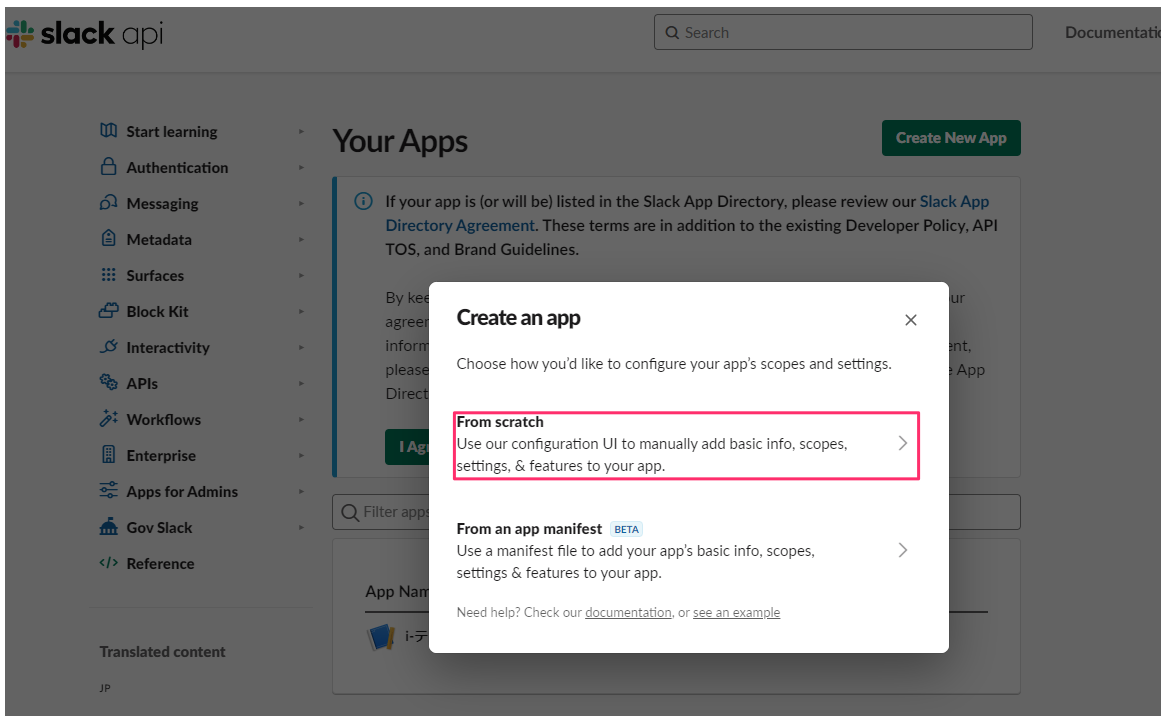
Task: Expand the Block Kit section arrow
Action: pyautogui.click(x=301, y=311)
